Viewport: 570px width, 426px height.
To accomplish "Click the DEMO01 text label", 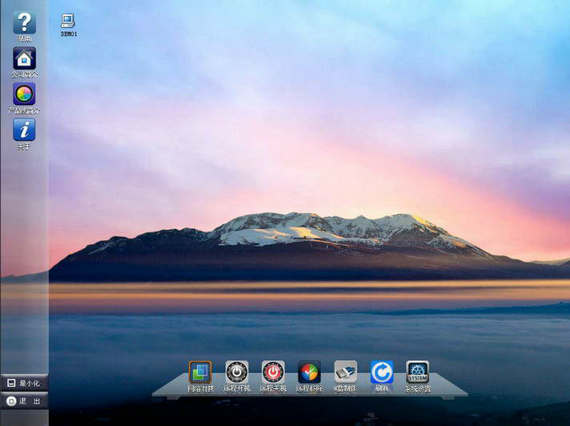I will point(69,34).
